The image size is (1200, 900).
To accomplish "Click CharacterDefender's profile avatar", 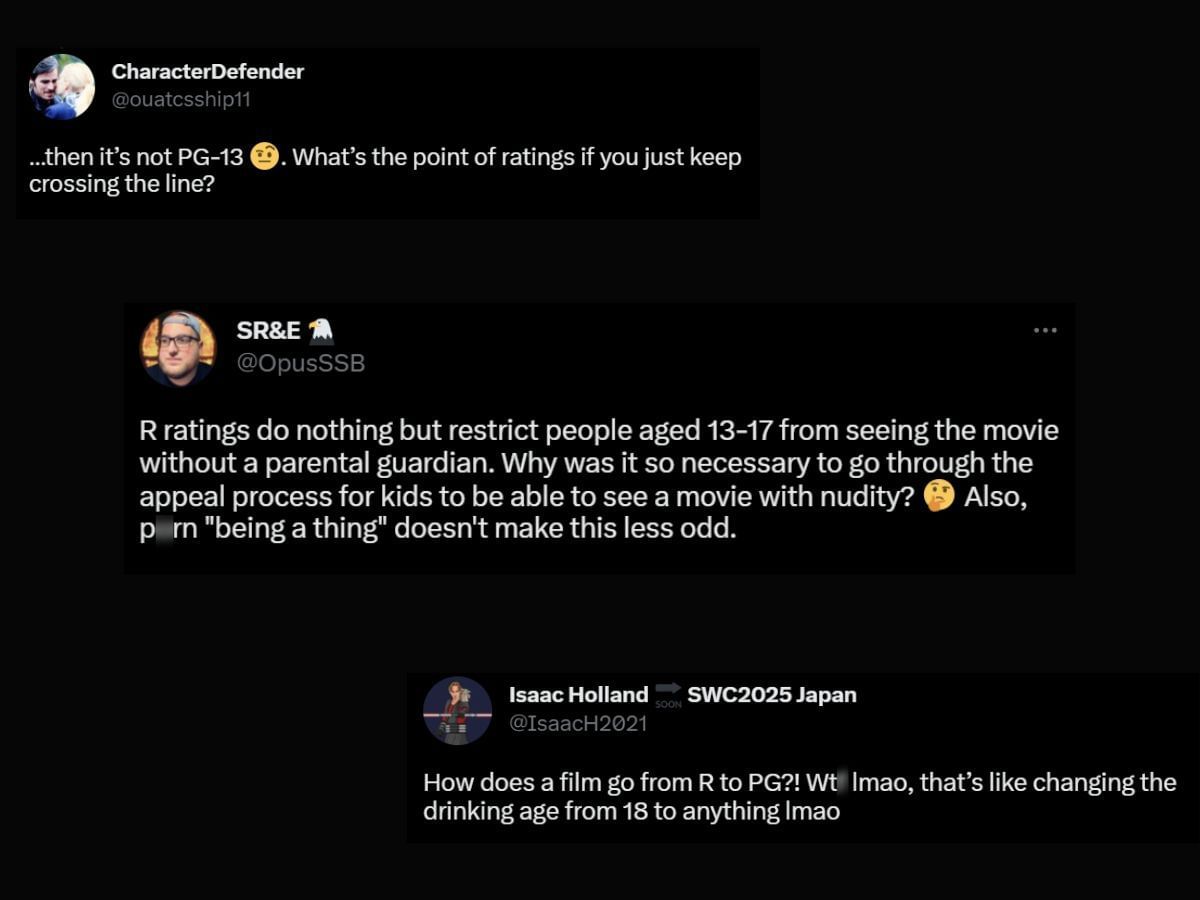I will pyautogui.click(x=62, y=87).
